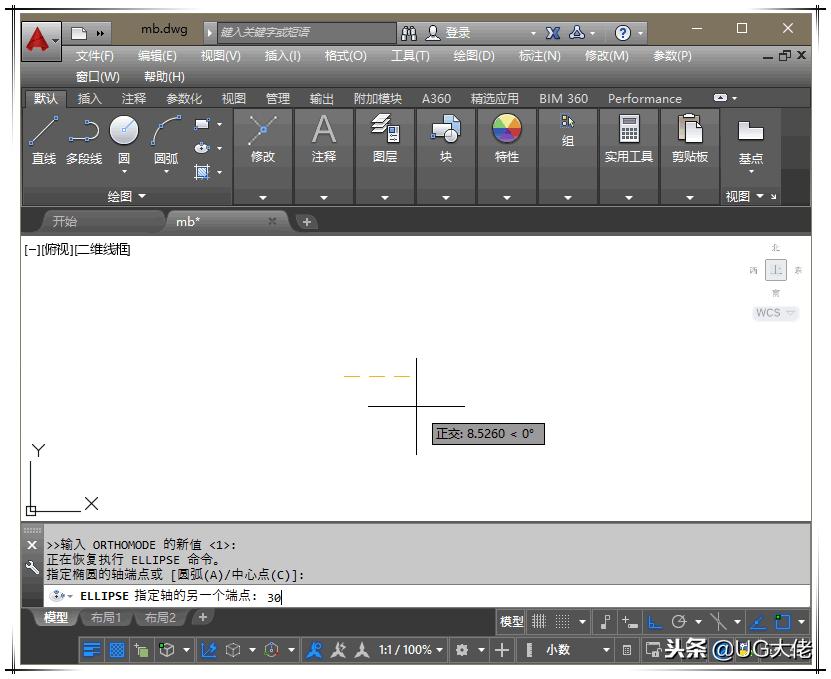Image resolution: width=831 pixels, height=679 pixels.
Task: Open the 格式(O) menu
Action: [x=346, y=56]
